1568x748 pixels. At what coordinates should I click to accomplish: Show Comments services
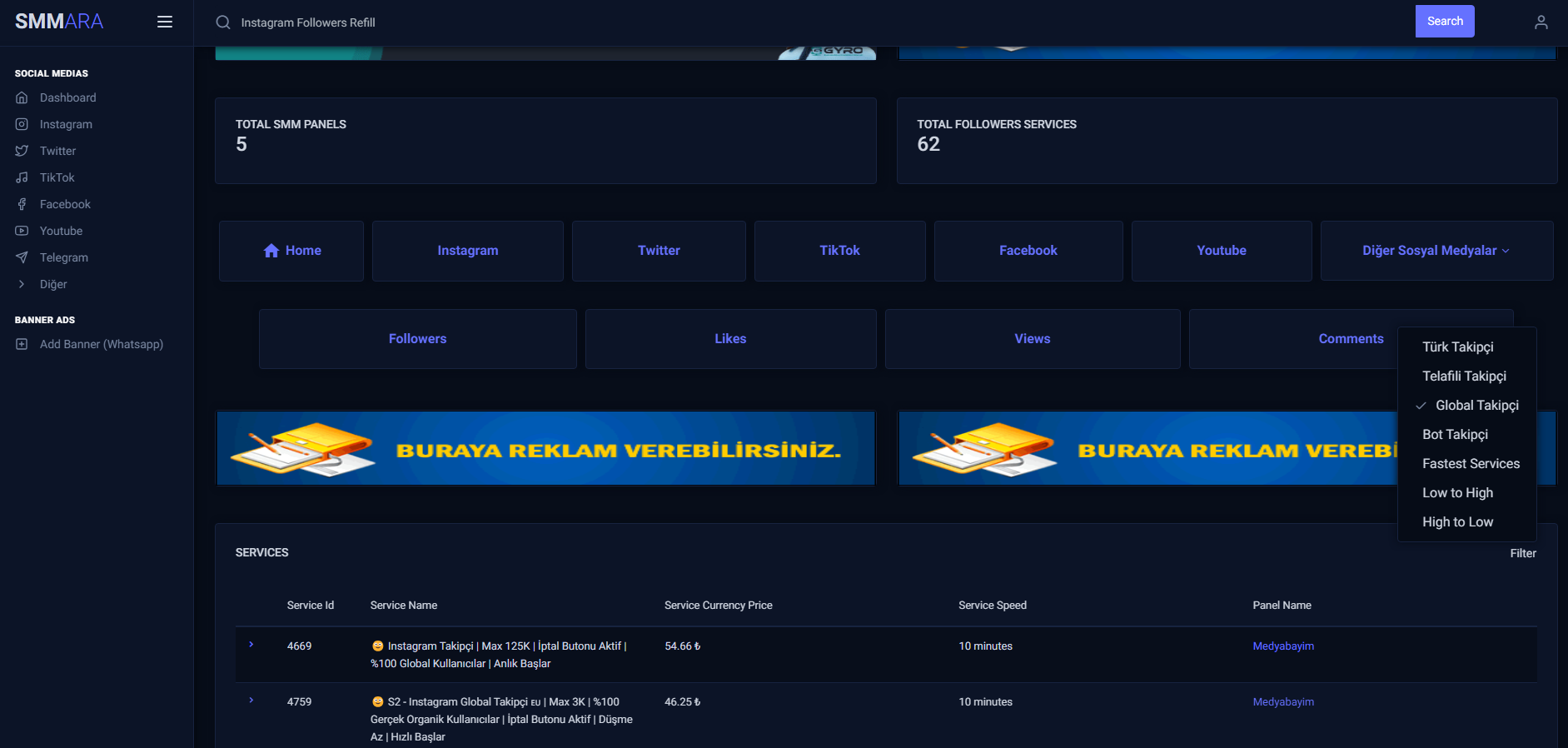coord(1351,339)
